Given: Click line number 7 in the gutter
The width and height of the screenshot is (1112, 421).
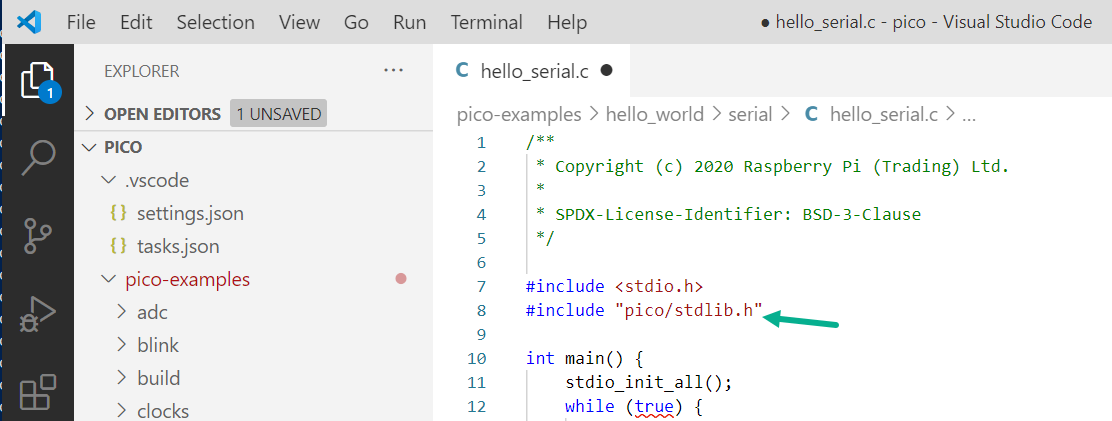Looking at the screenshot, I should (x=482, y=286).
